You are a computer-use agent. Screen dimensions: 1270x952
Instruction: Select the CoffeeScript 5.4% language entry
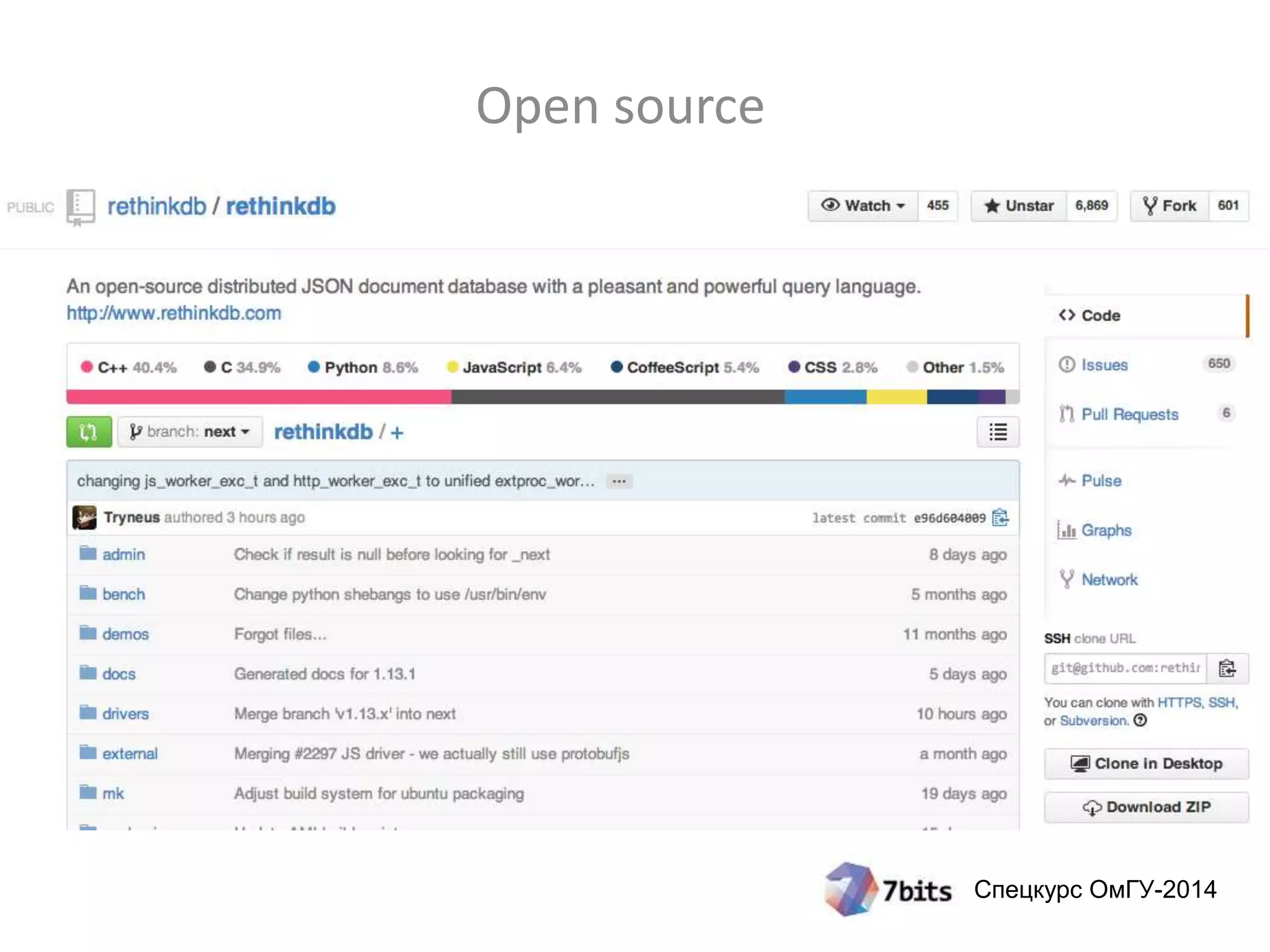pyautogui.click(x=685, y=368)
